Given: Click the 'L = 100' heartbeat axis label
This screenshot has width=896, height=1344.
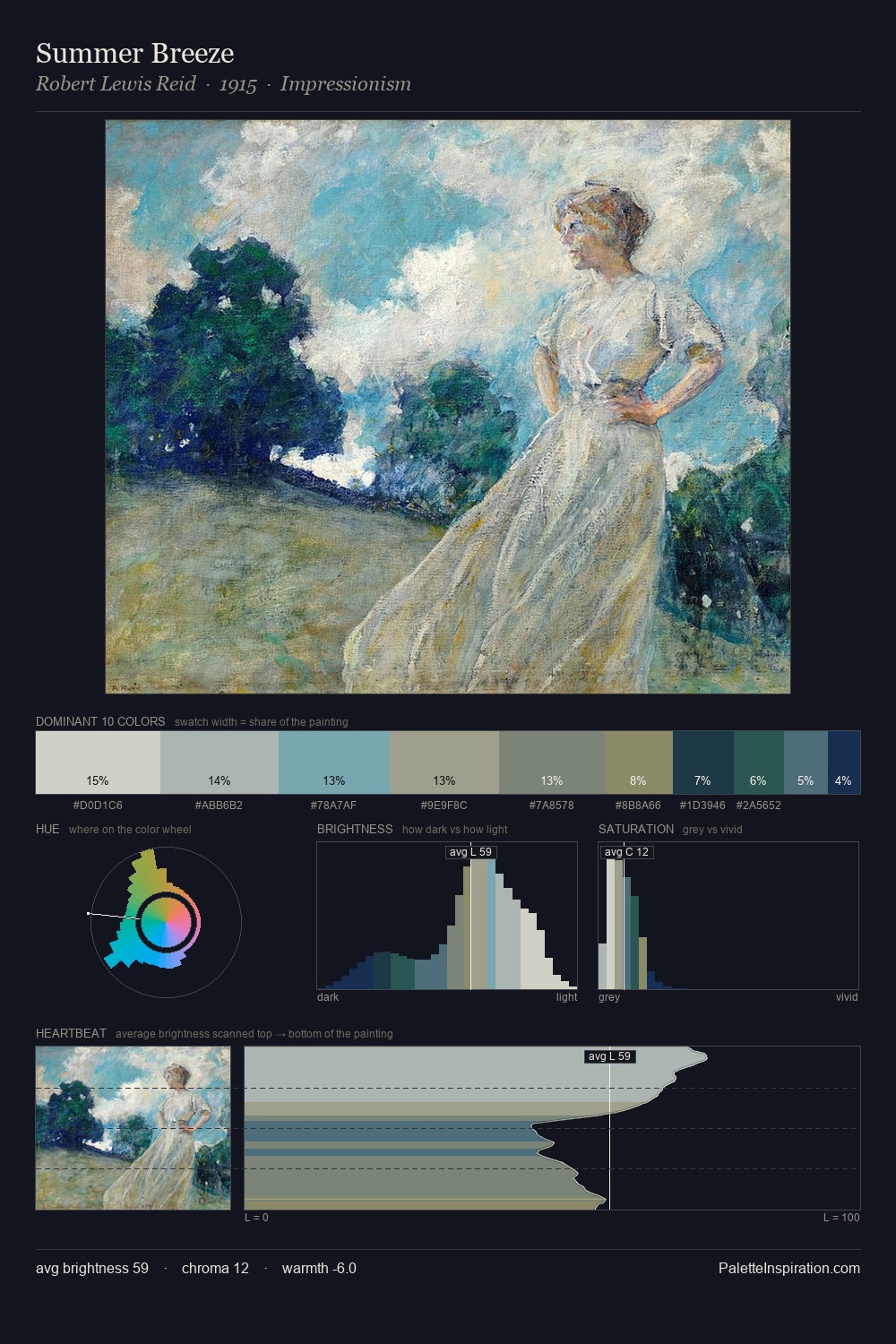Looking at the screenshot, I should [x=841, y=1217].
